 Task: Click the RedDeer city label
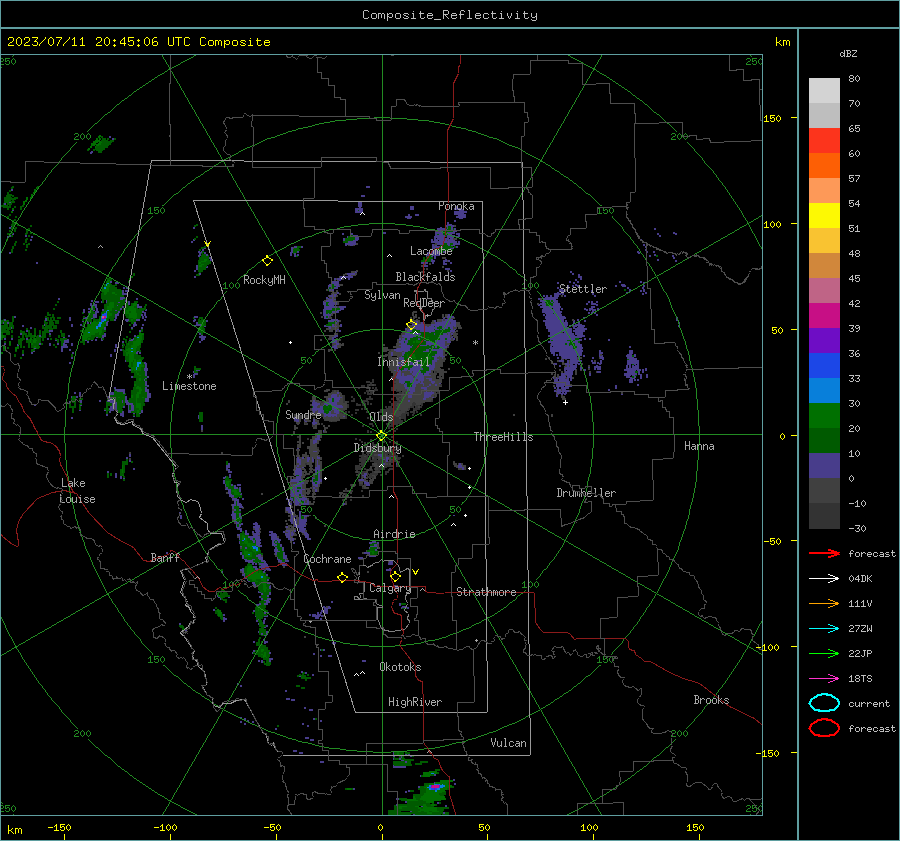(424, 303)
